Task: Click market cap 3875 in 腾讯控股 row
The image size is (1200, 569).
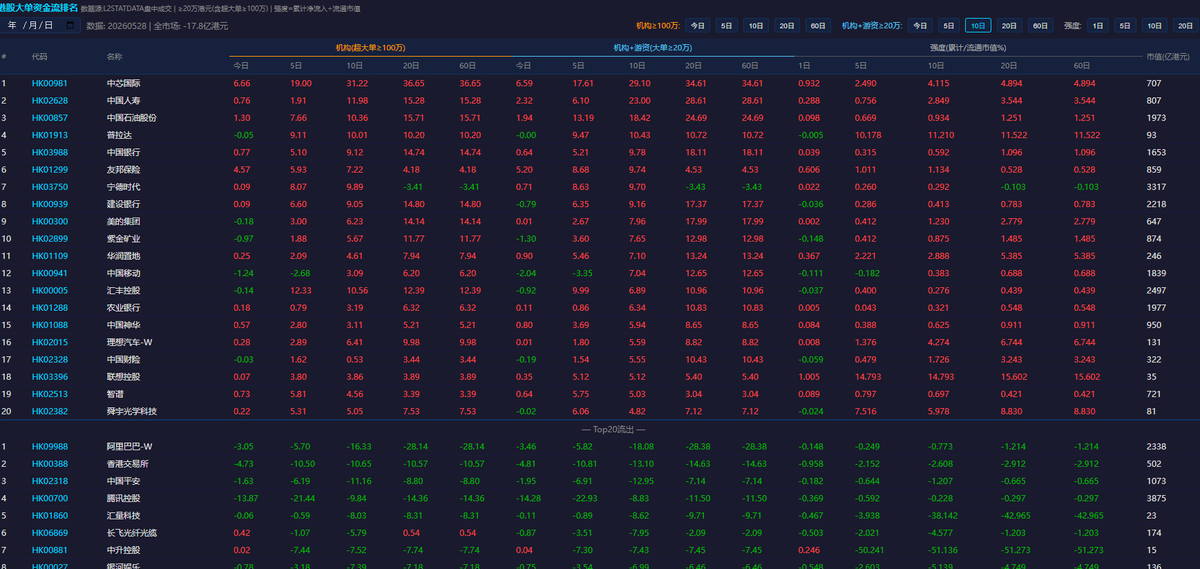Action: [1156, 498]
